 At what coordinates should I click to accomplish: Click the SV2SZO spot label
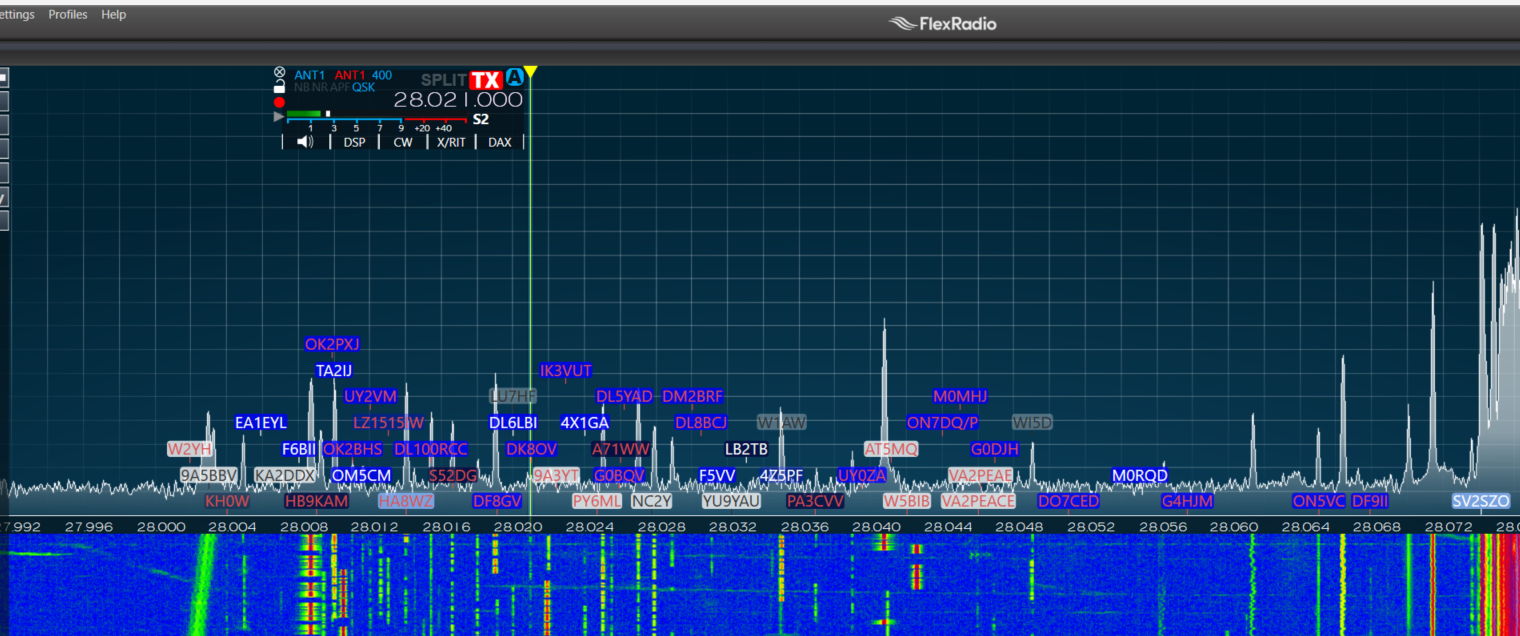click(1480, 501)
